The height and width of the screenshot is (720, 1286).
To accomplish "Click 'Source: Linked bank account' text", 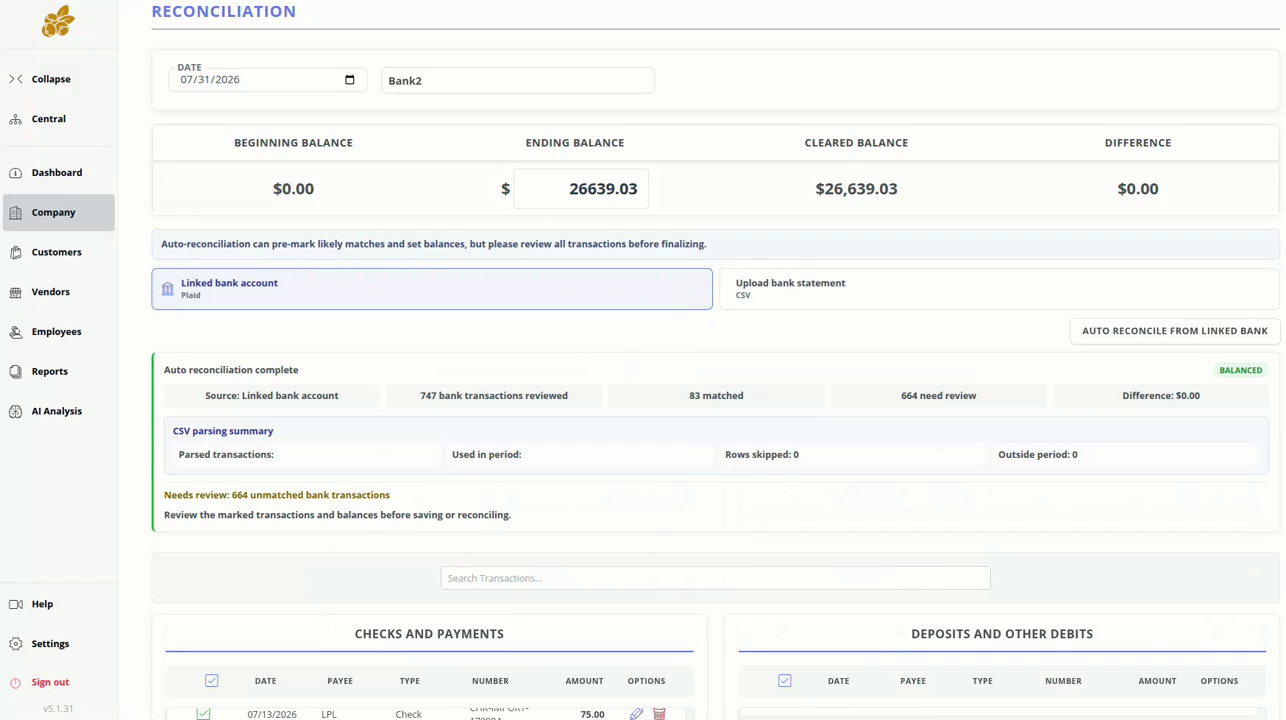I will point(272,396).
